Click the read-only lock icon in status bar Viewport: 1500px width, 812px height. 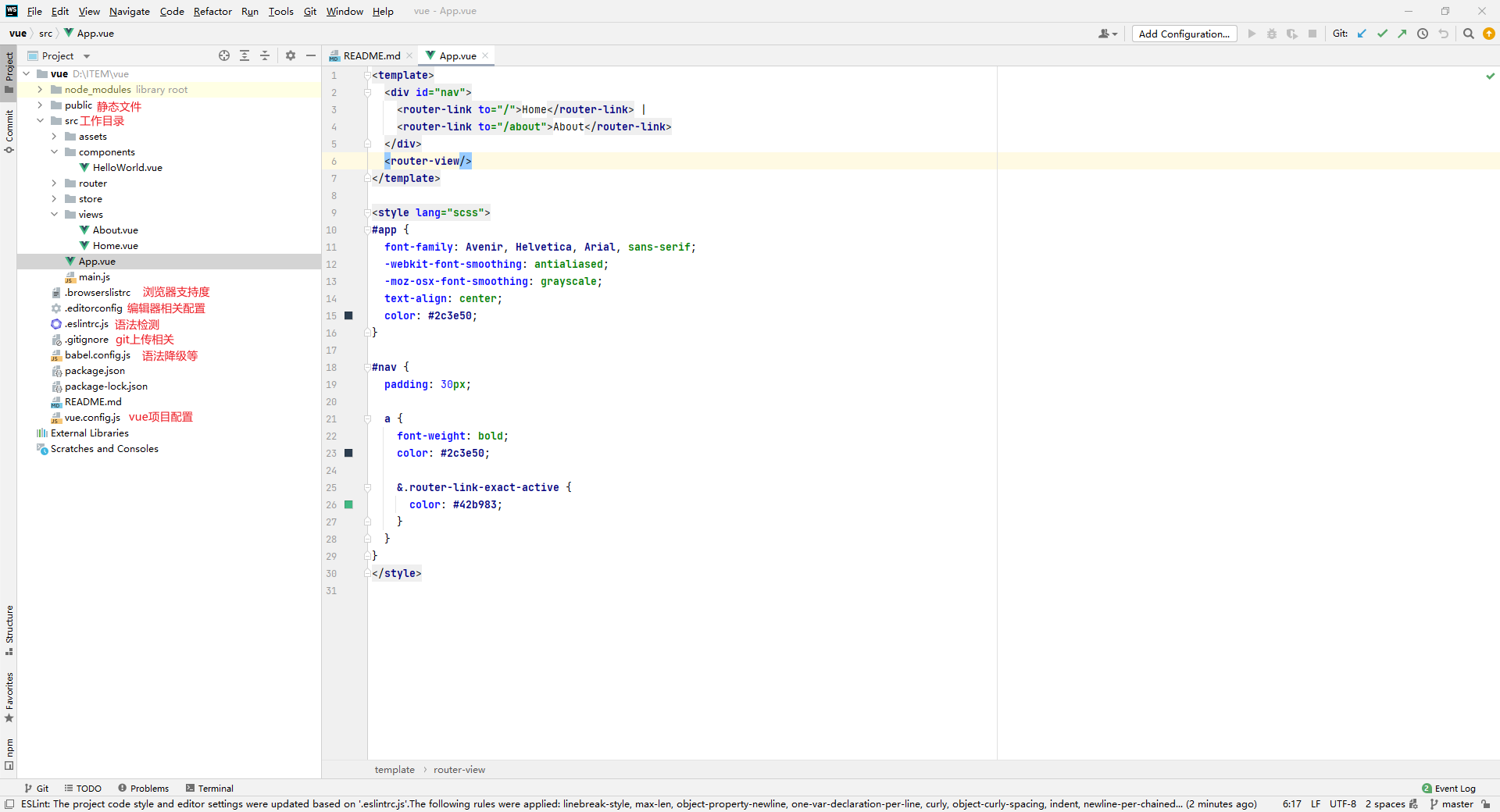(x=1486, y=804)
